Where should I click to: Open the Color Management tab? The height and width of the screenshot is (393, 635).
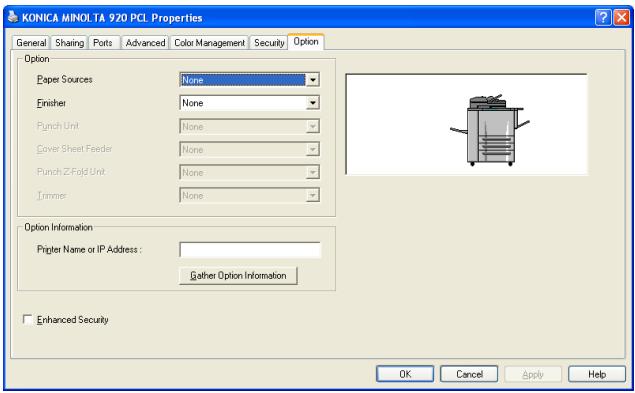pos(209,43)
